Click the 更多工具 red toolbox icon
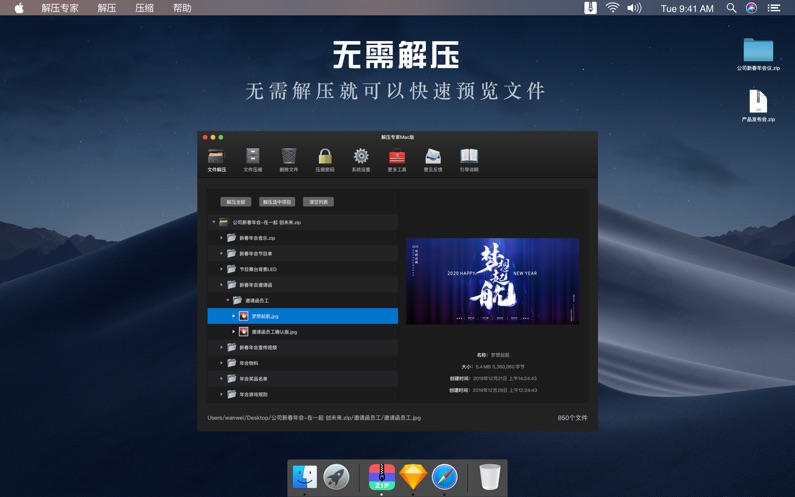The height and width of the screenshot is (497, 795). 397,157
